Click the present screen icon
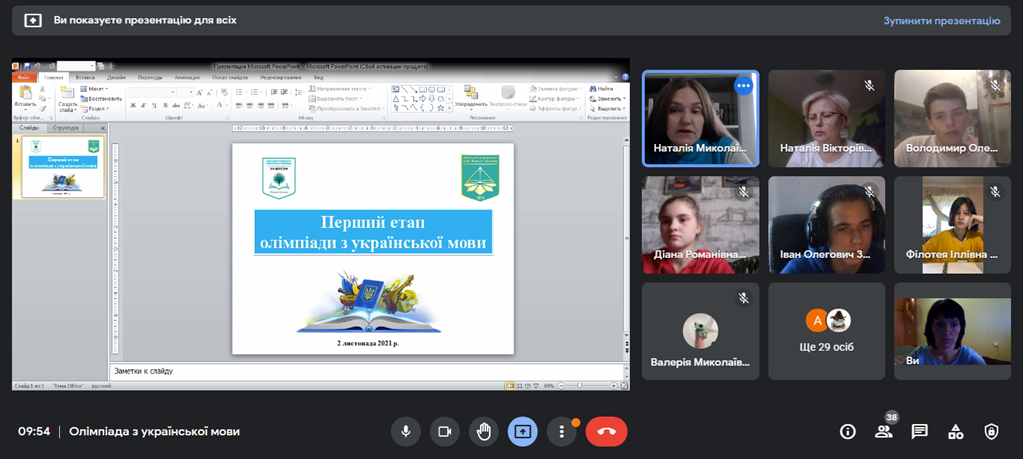This screenshot has height=459, width=1023. (523, 431)
